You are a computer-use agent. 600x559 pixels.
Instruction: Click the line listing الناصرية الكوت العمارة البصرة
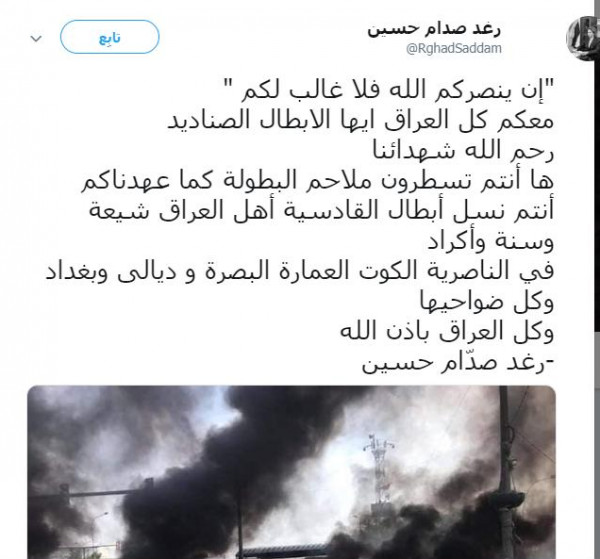300,271
